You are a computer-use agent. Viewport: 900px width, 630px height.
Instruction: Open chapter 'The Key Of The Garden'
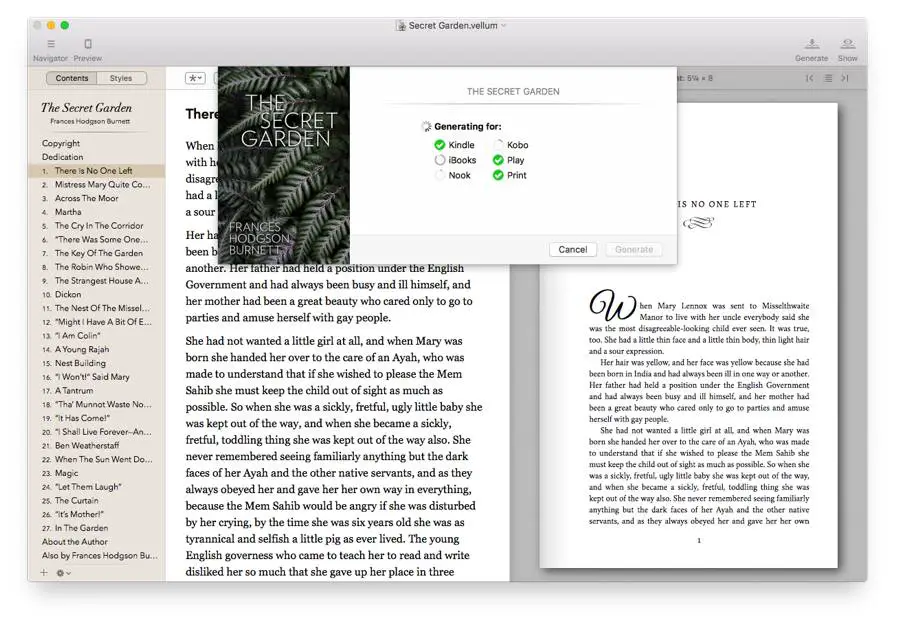96,254
